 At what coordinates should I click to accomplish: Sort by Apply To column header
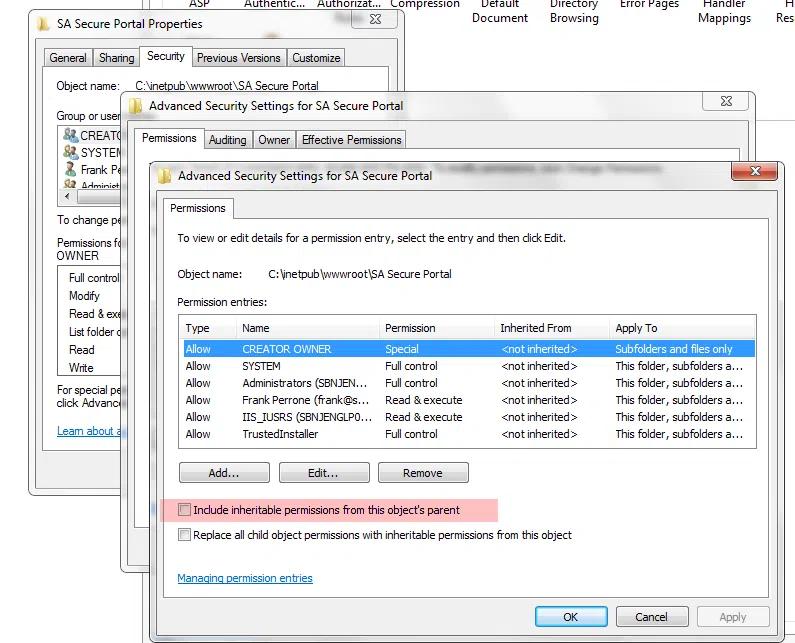pyautogui.click(x=682, y=328)
